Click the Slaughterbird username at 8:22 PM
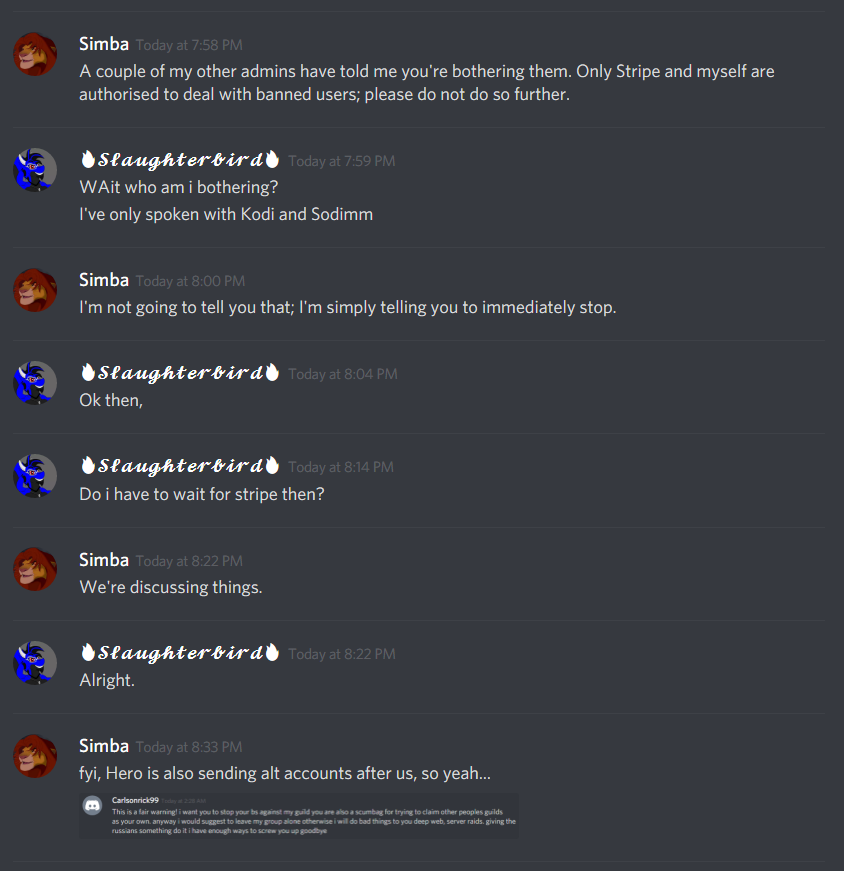This screenshot has width=844, height=871. pyautogui.click(x=180, y=653)
